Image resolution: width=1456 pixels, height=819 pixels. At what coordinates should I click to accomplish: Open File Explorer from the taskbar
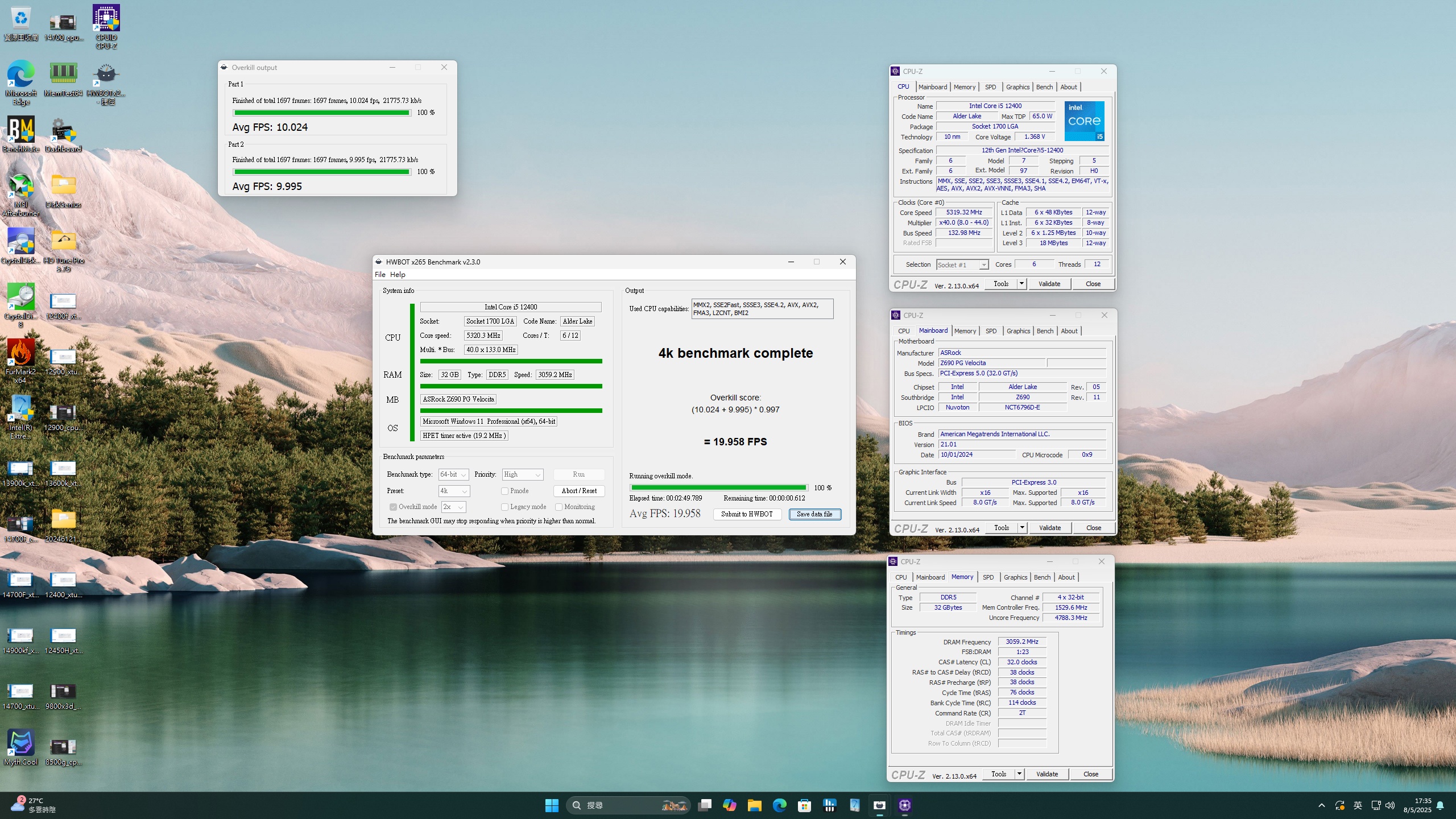(x=754, y=805)
